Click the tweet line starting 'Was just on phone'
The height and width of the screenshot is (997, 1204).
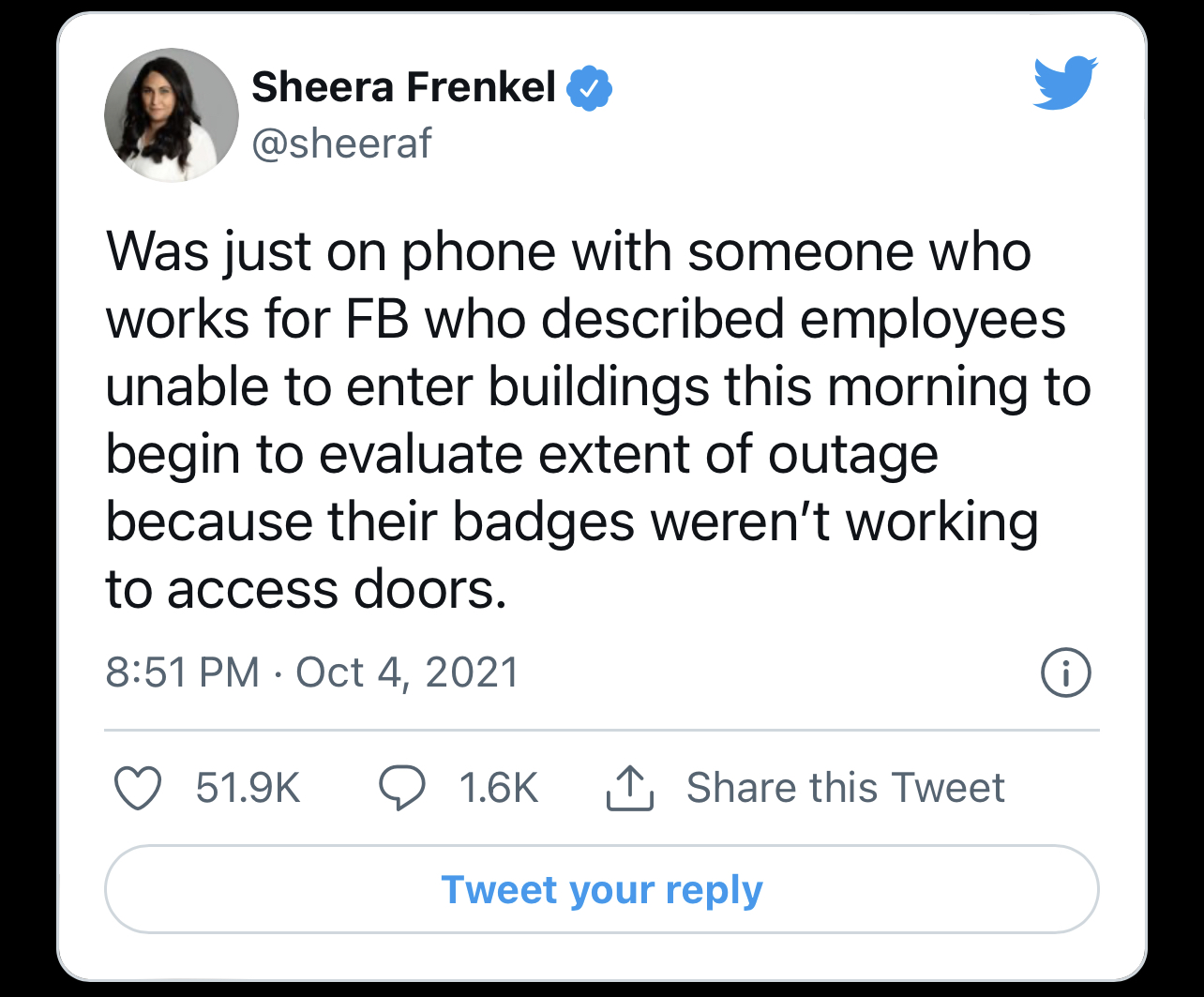[x=568, y=253]
